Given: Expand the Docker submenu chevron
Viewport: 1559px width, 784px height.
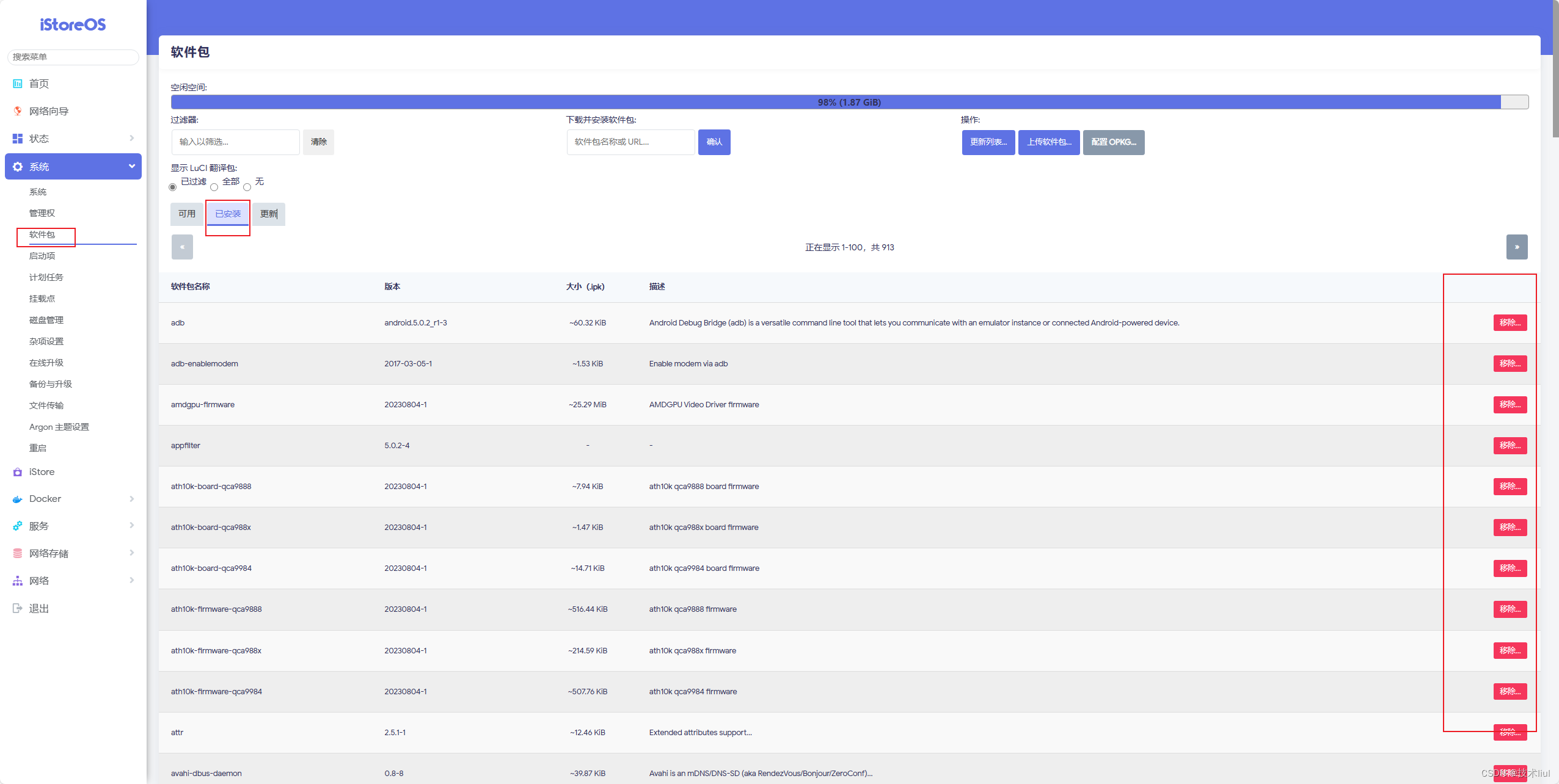Looking at the screenshot, I should pyautogui.click(x=131, y=499).
